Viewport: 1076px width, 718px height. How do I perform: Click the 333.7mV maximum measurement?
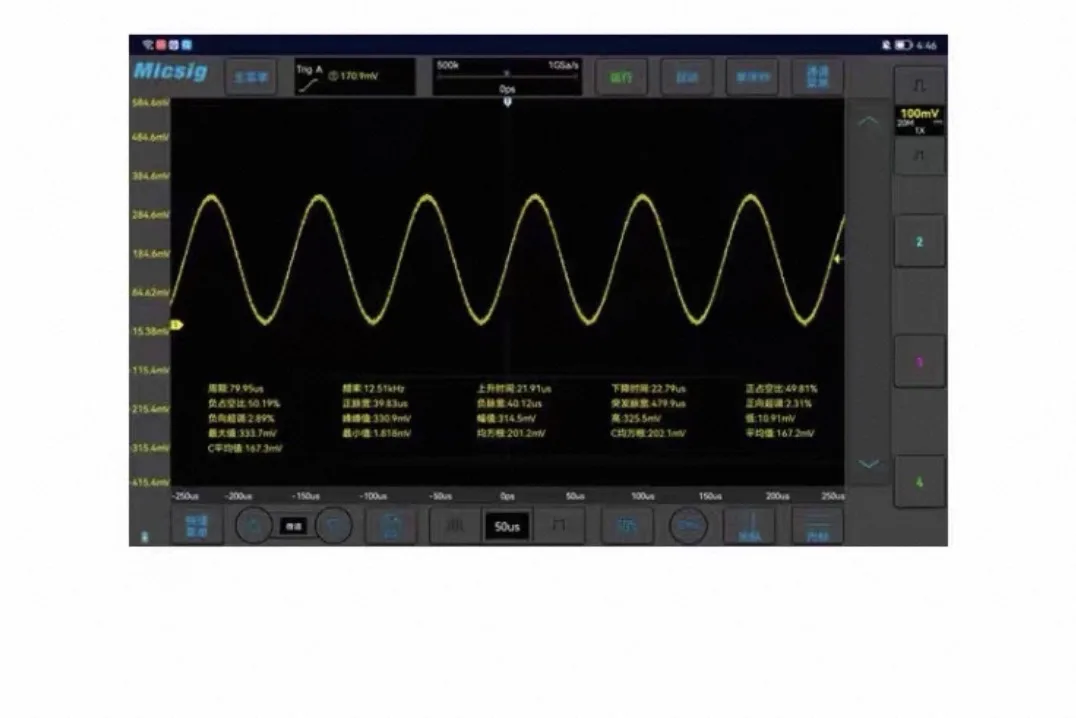click(x=243, y=433)
